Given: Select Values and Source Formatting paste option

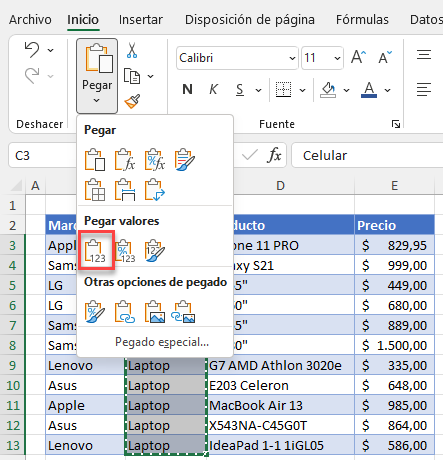Looking at the screenshot, I should (x=155, y=251).
